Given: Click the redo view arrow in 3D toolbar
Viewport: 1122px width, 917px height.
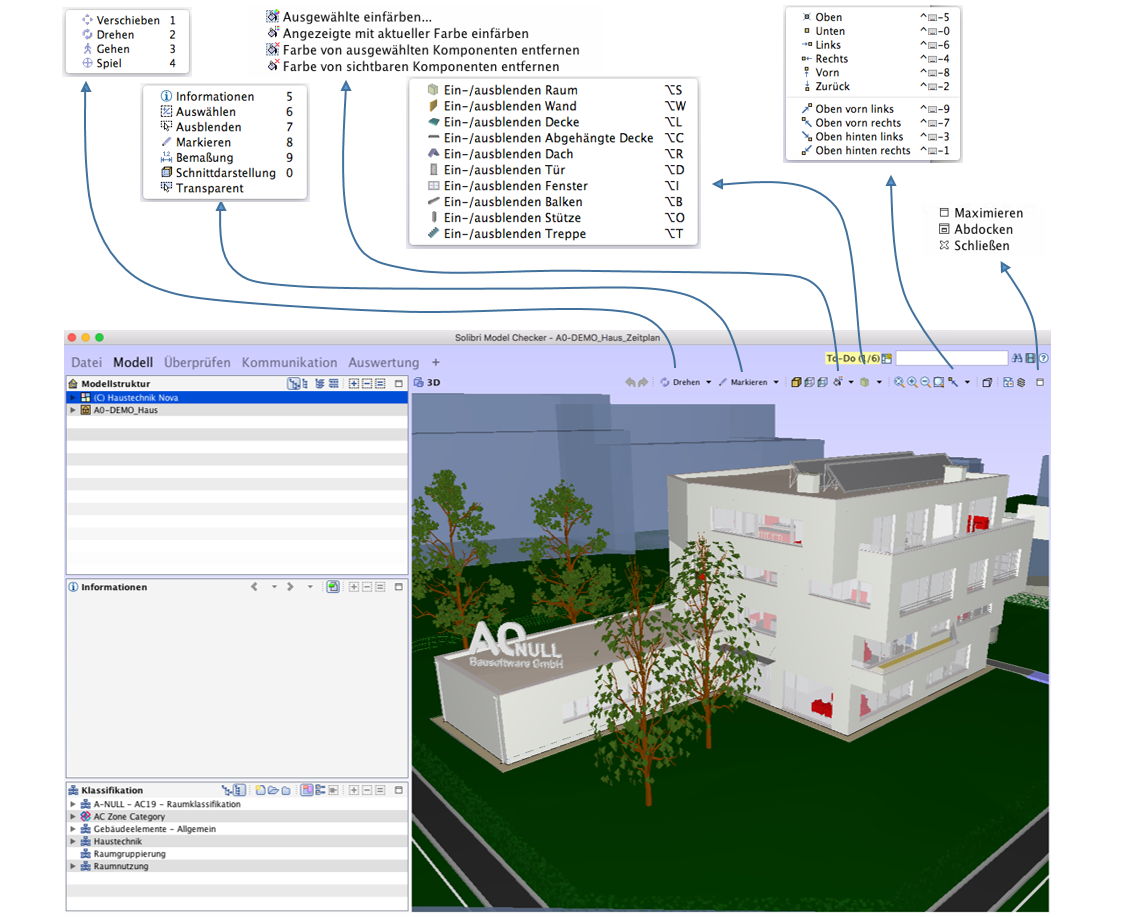Looking at the screenshot, I should pyautogui.click(x=643, y=383).
